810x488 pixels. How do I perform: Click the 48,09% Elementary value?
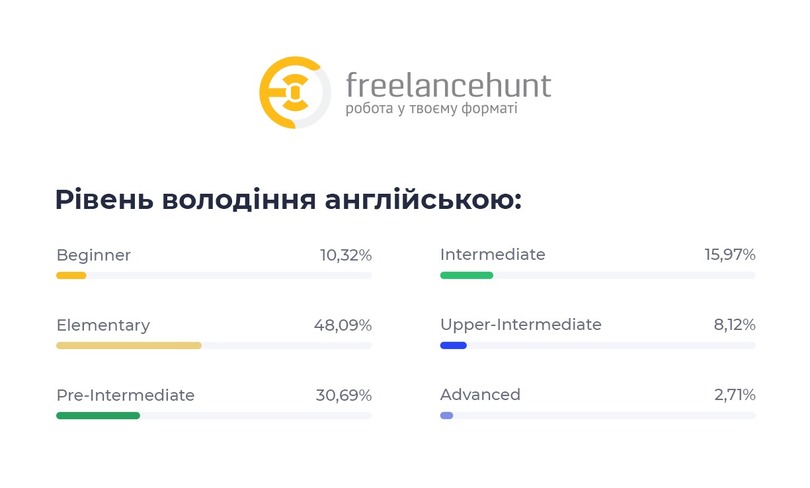pyautogui.click(x=343, y=325)
